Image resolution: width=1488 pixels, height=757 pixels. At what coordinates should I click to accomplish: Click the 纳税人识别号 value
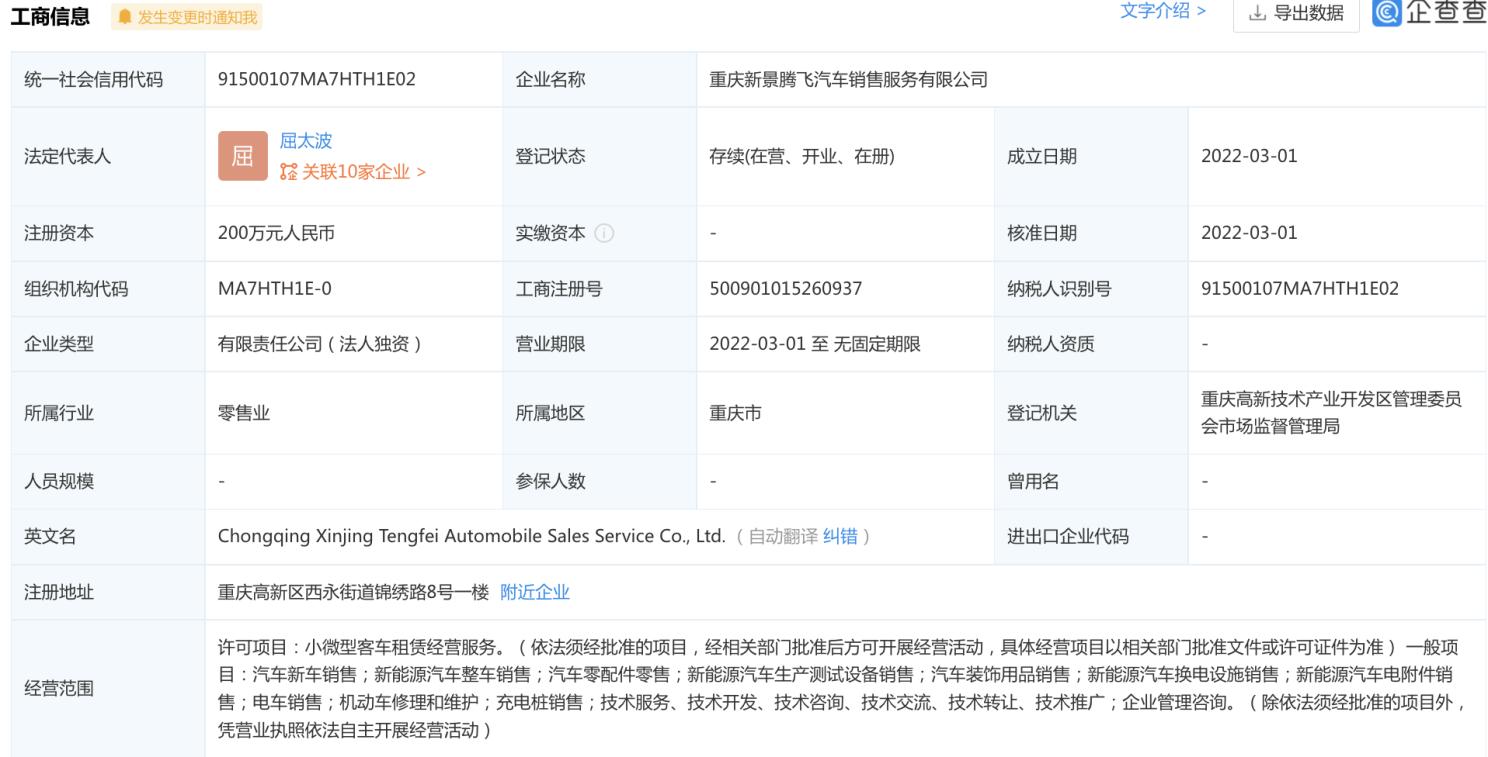1300,289
